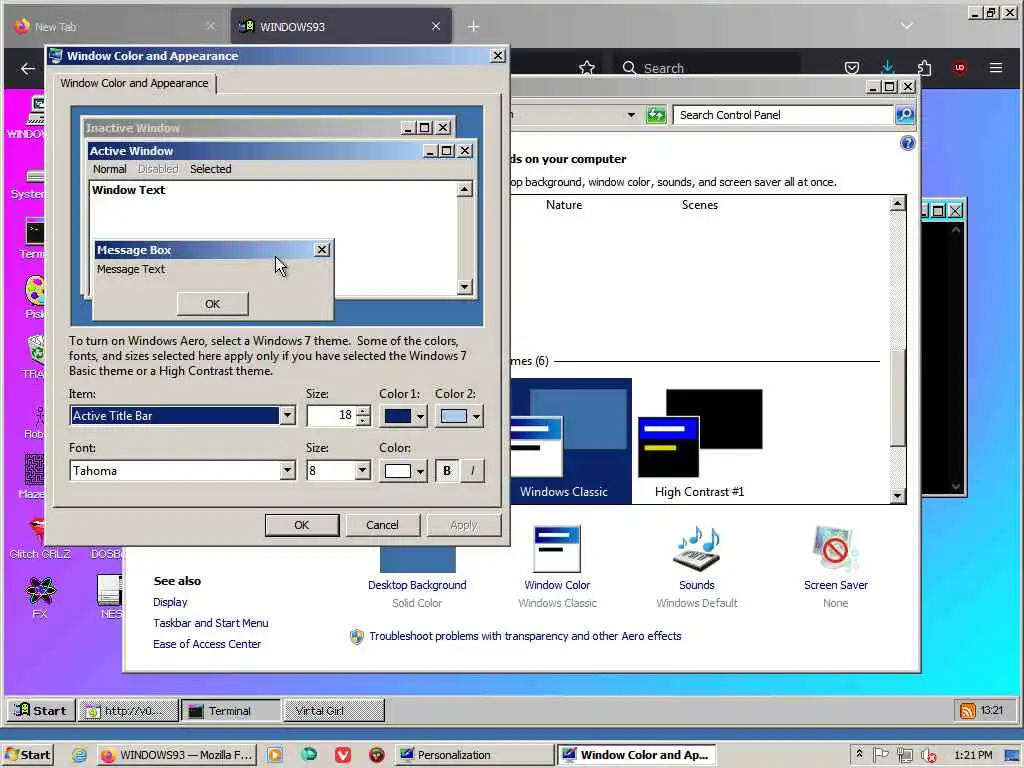The height and width of the screenshot is (768, 1024).
Task: Open the Firefox downloads arrow icon
Action: coord(888,67)
